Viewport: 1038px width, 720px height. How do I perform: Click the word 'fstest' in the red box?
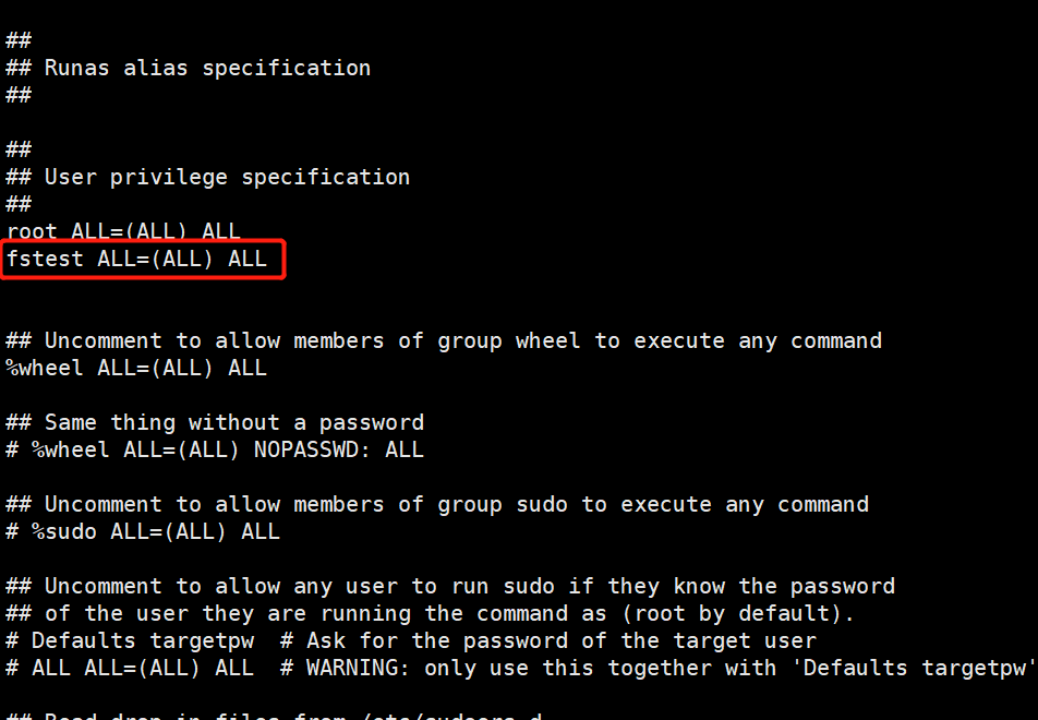coord(44,259)
